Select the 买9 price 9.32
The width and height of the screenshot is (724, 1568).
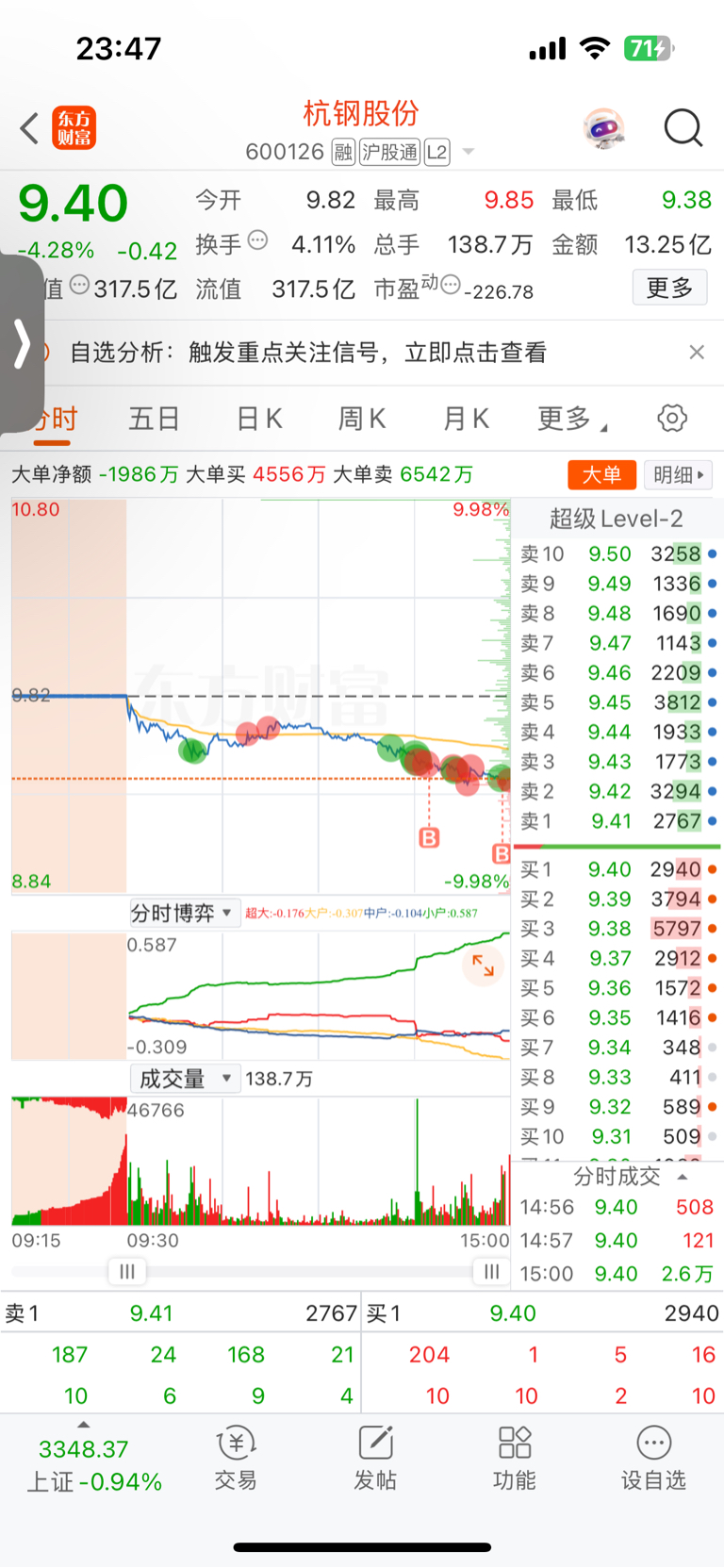pyautogui.click(x=610, y=1107)
